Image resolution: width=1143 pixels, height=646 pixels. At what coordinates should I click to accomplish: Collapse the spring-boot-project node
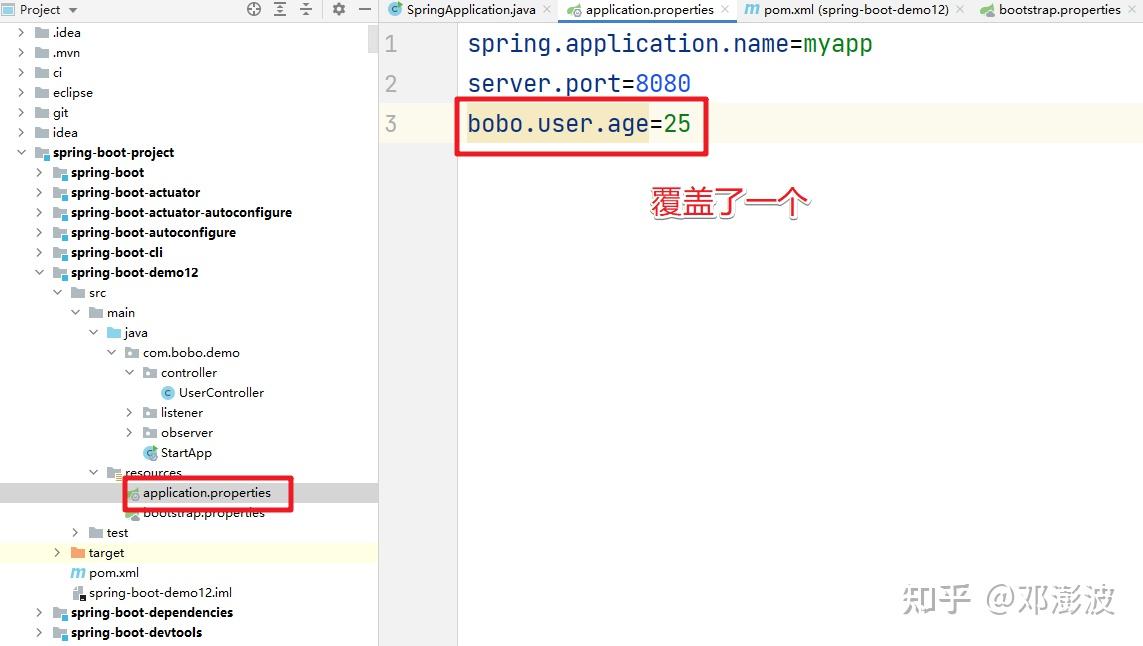click(x=23, y=153)
